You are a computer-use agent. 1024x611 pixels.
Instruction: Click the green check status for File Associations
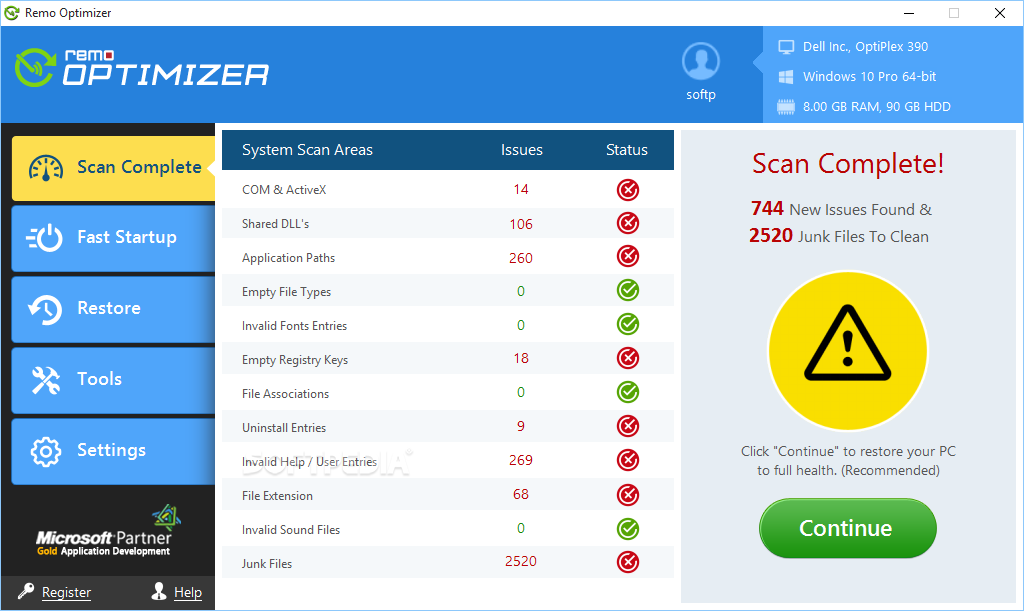point(628,392)
